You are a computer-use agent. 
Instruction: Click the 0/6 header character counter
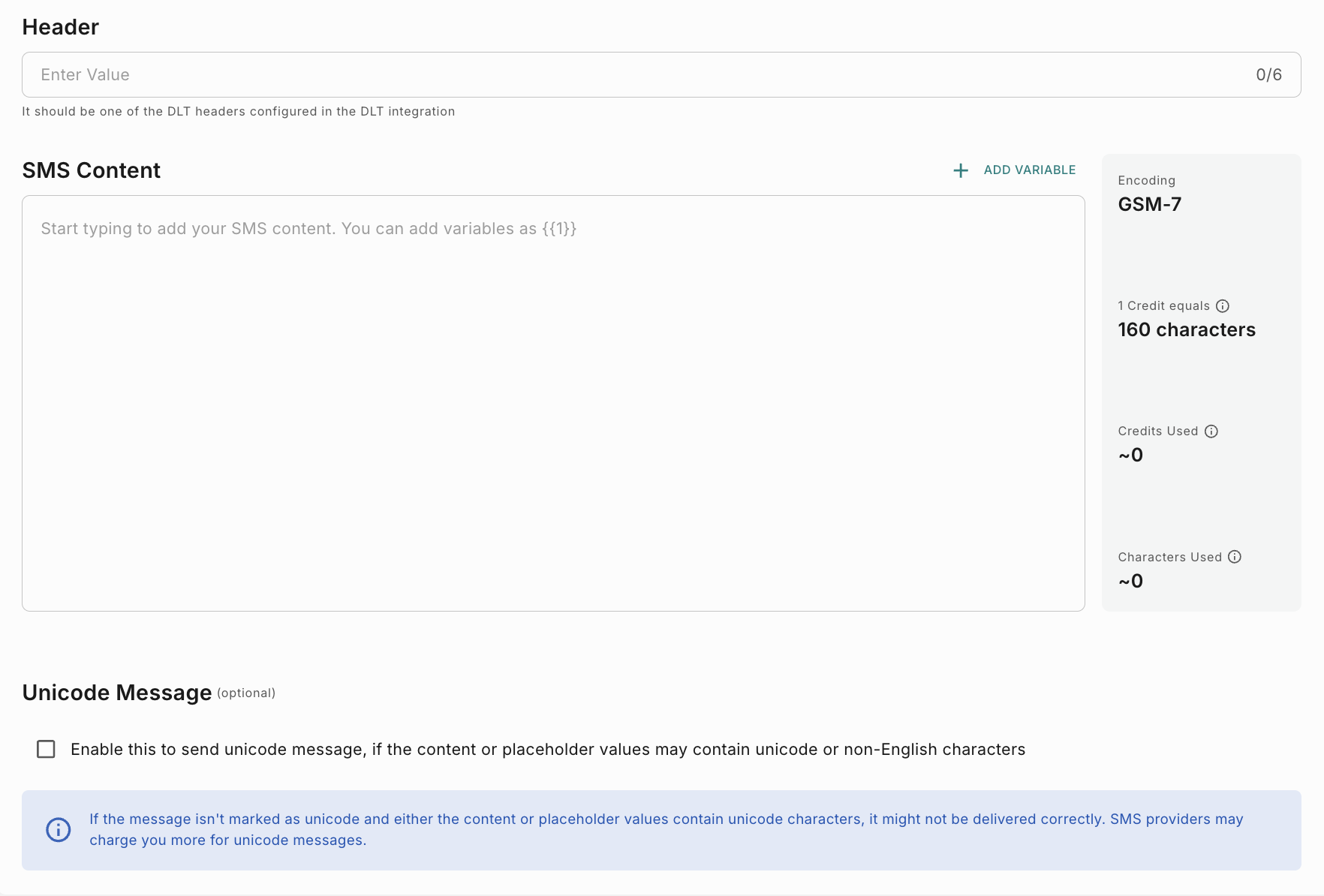[1268, 75]
